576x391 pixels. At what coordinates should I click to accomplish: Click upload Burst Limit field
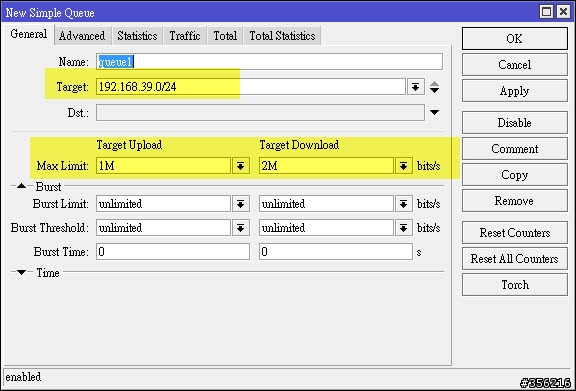163,204
